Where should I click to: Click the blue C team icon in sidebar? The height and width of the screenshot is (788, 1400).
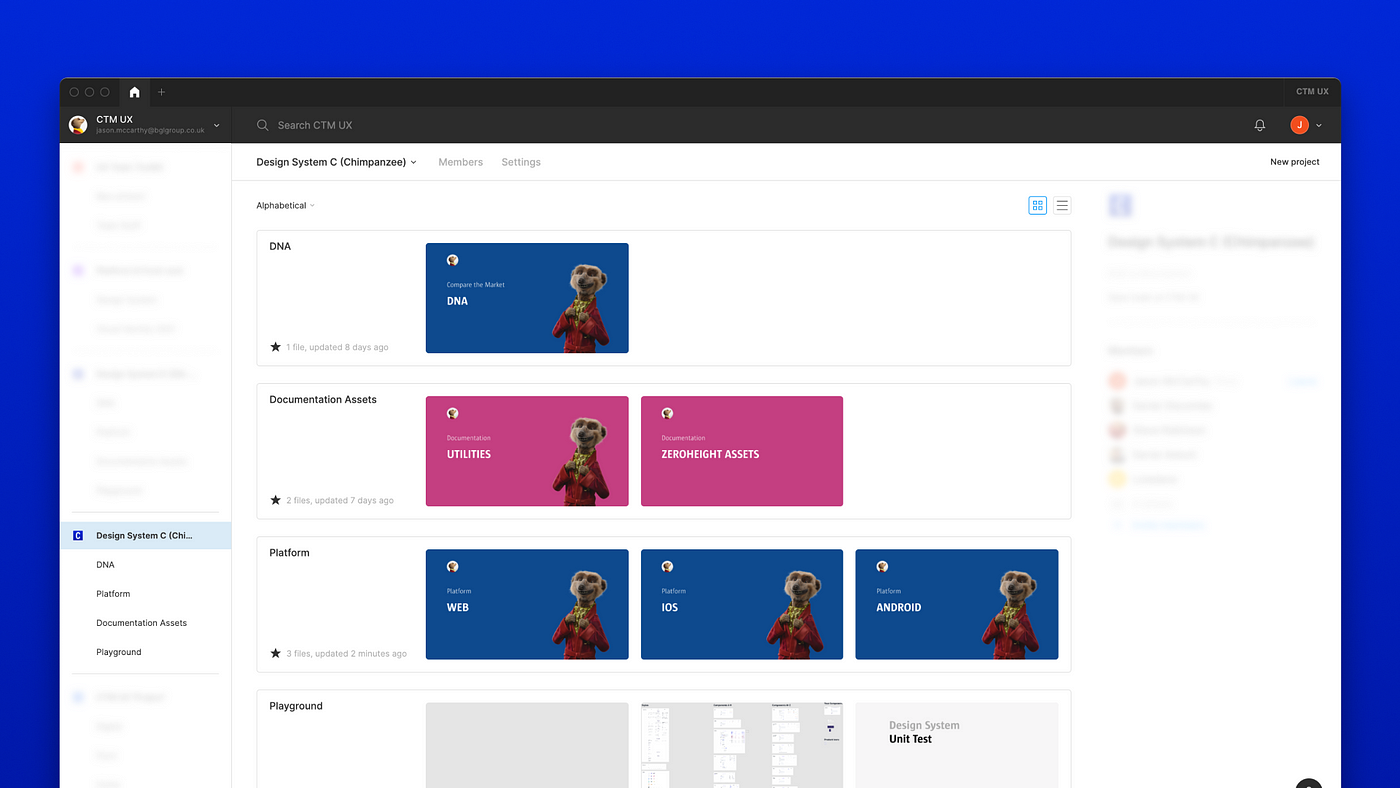click(x=78, y=535)
